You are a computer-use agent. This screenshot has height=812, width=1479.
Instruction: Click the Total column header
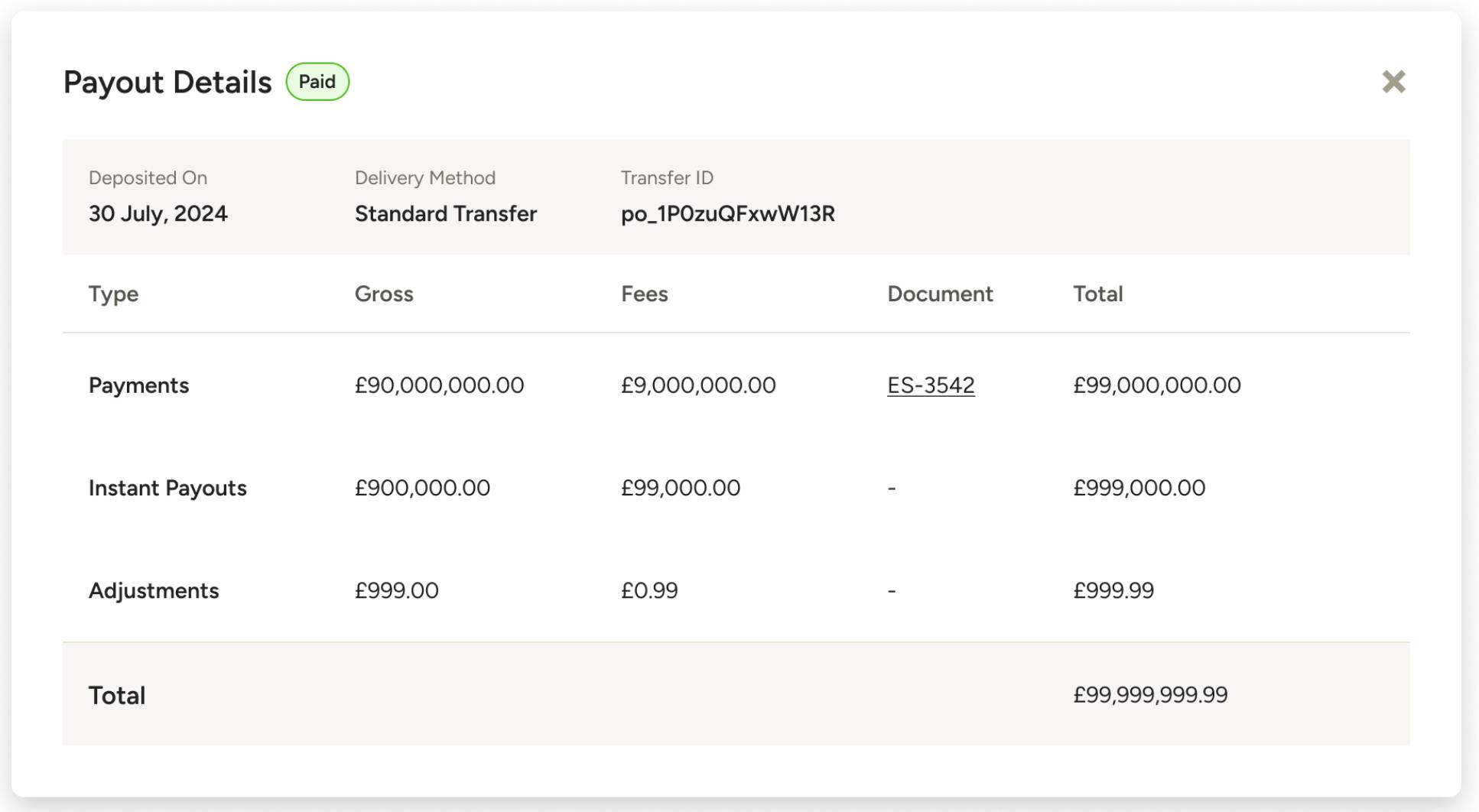tap(1097, 294)
